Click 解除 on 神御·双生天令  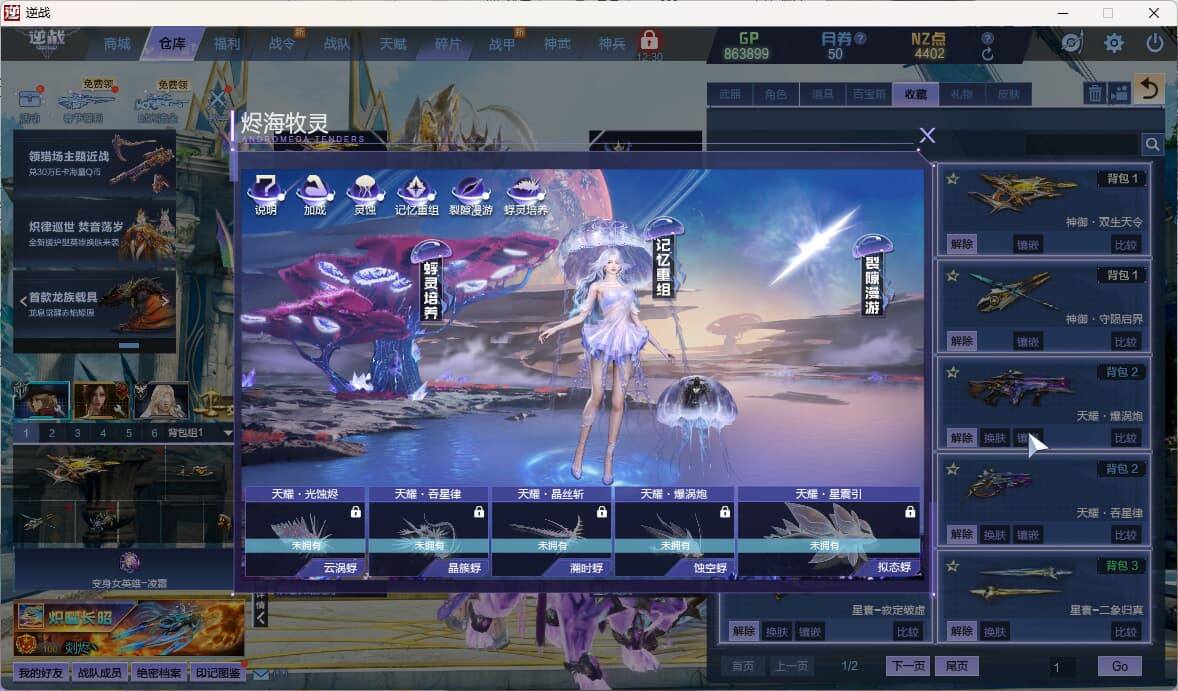tap(962, 244)
